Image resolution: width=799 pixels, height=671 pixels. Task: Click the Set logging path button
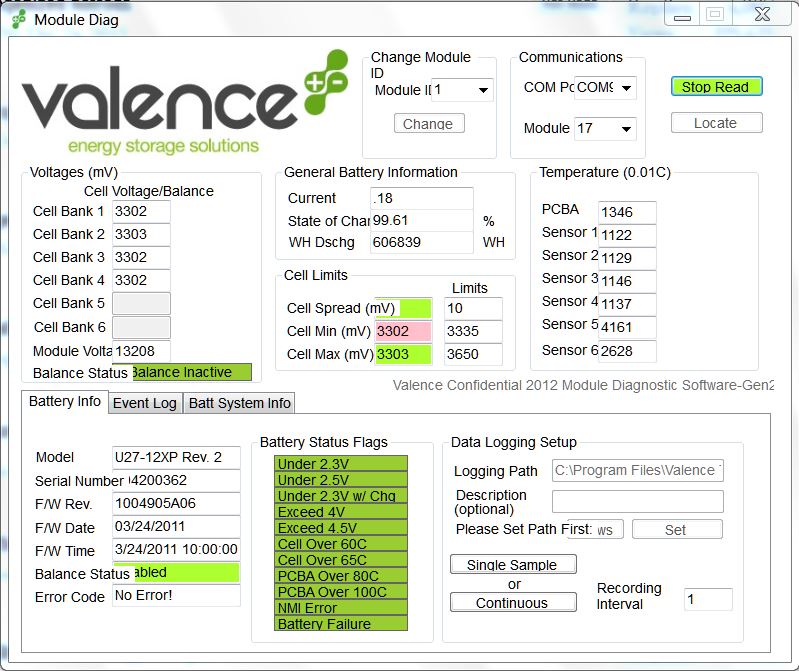click(677, 529)
